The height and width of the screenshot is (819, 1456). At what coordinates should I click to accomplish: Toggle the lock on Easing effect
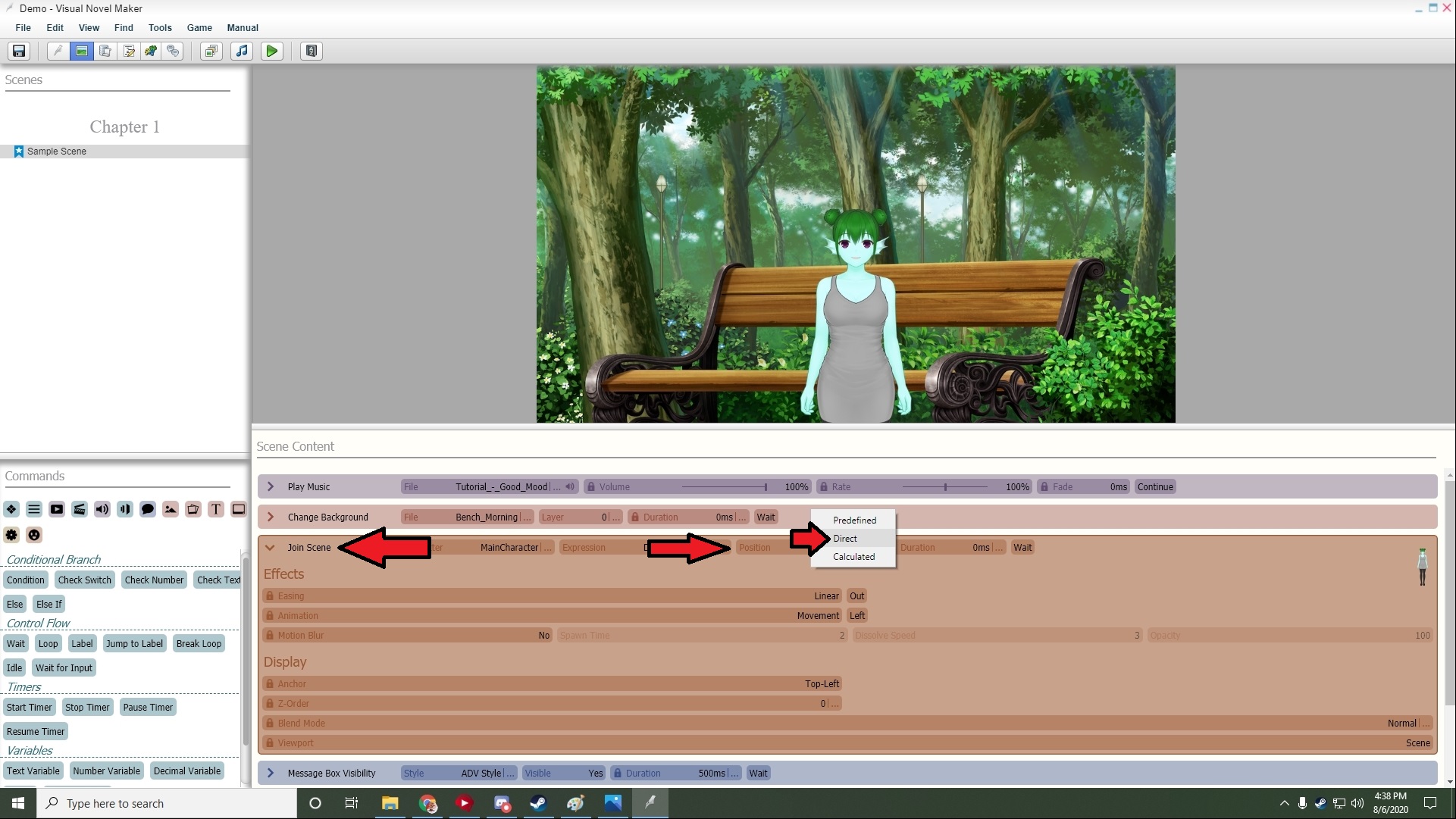tap(270, 596)
